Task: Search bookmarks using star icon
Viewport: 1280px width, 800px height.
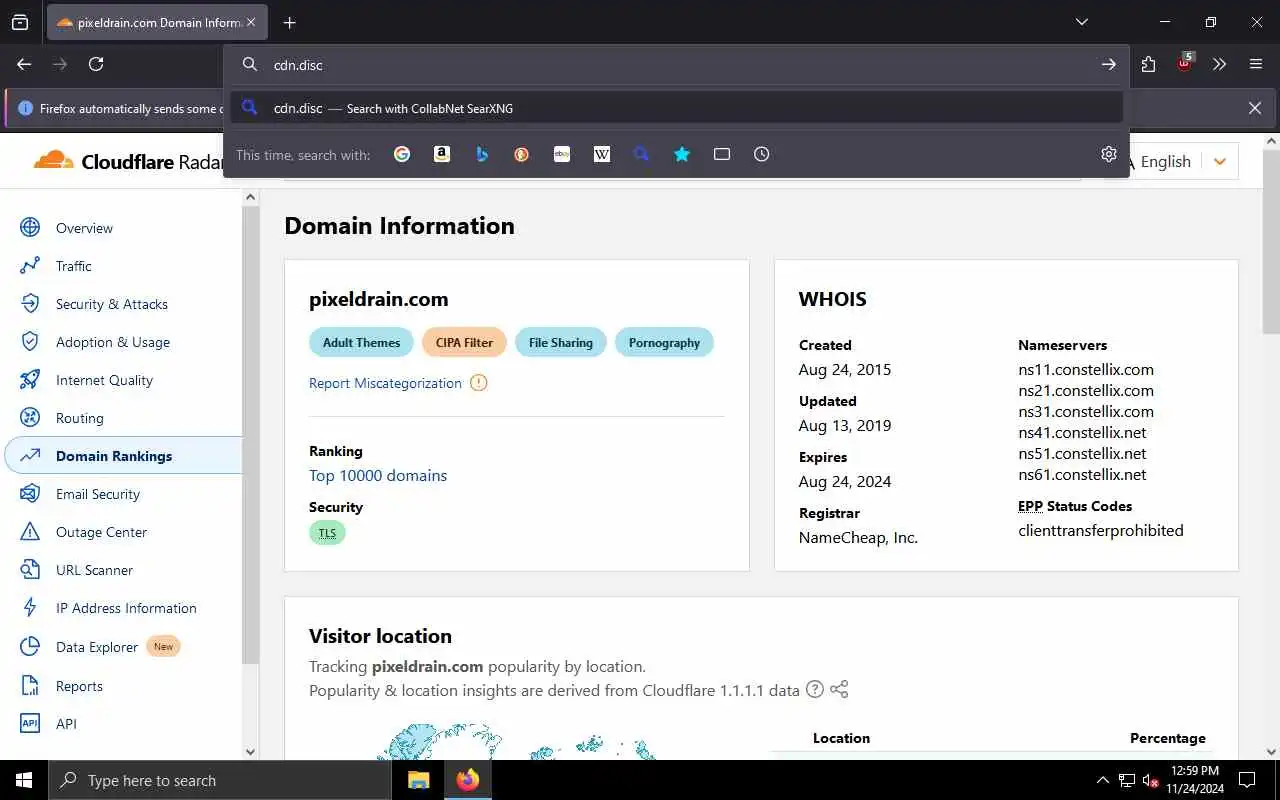Action: tap(682, 154)
